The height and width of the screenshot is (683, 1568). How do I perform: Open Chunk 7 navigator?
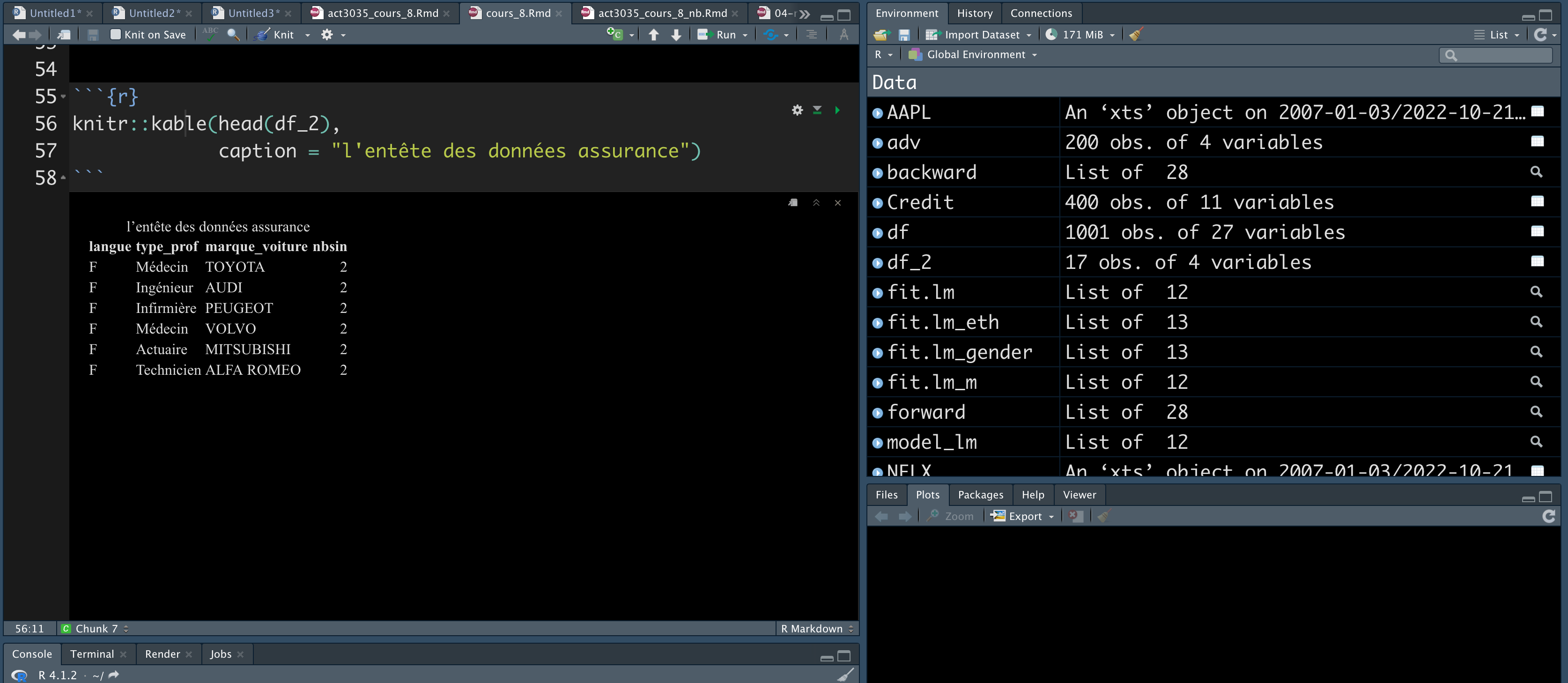point(95,629)
